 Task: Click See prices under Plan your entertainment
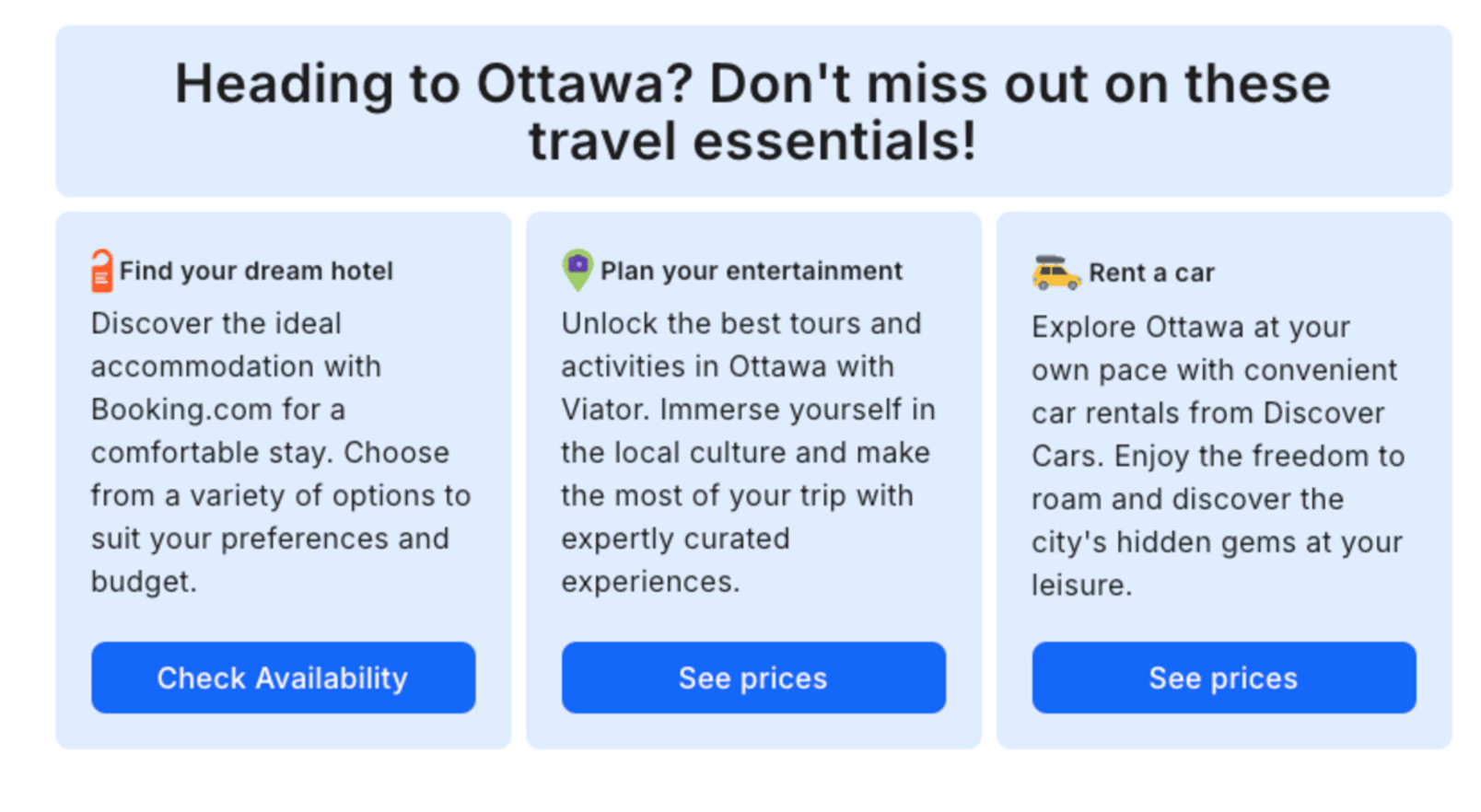753,678
